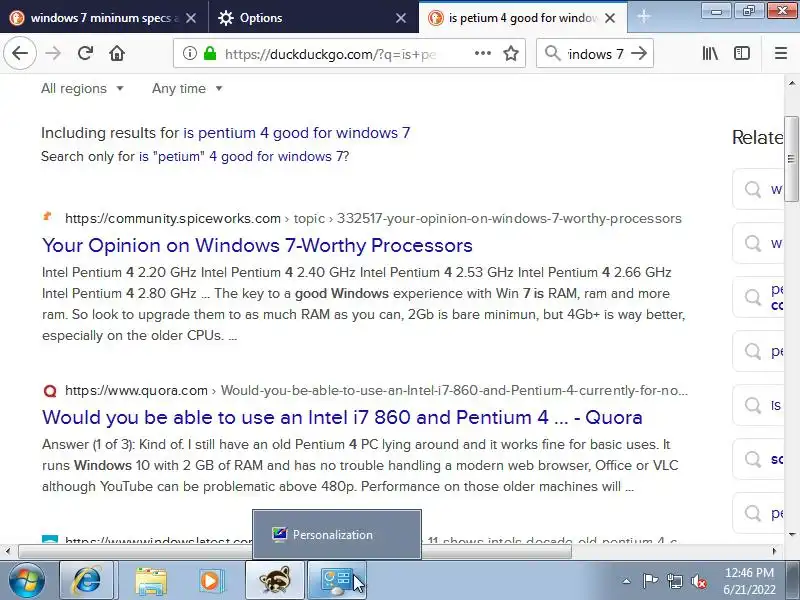Click the muted volume speaker icon
The image size is (800, 600).
(x=699, y=581)
